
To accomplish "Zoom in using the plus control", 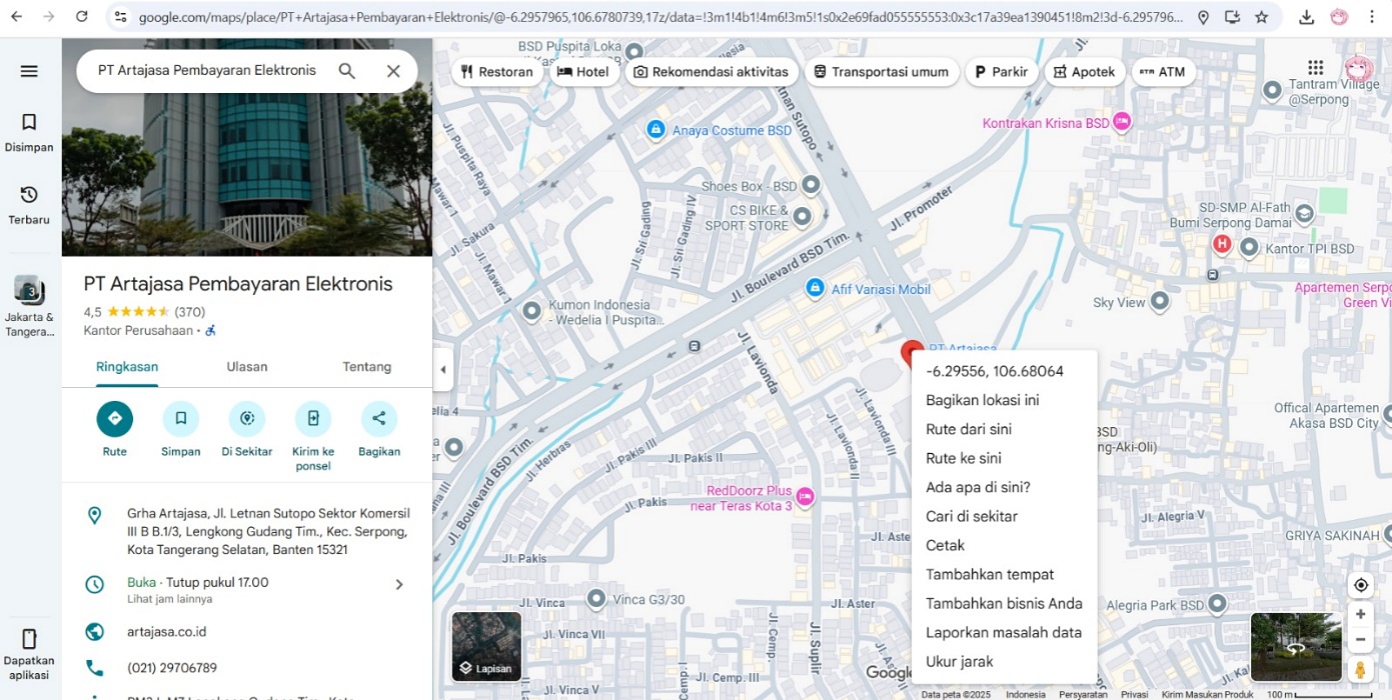I will tap(1360, 613).
